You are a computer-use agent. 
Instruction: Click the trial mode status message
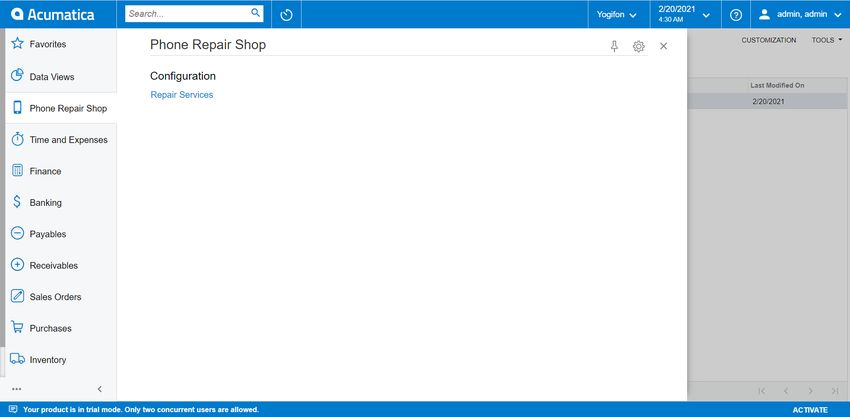[x=141, y=409]
